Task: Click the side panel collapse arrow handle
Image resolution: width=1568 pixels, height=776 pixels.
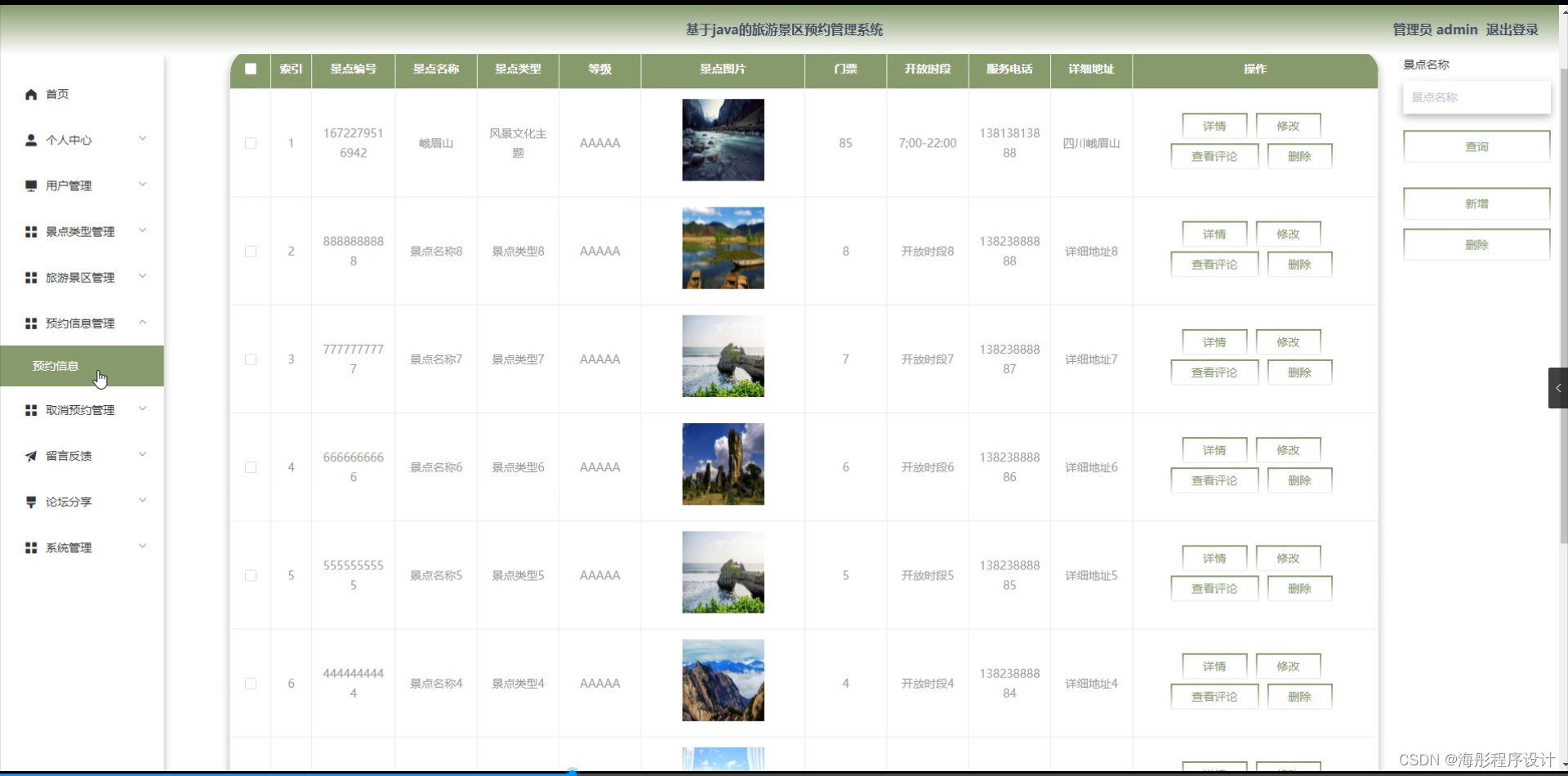Action: pos(1558,388)
